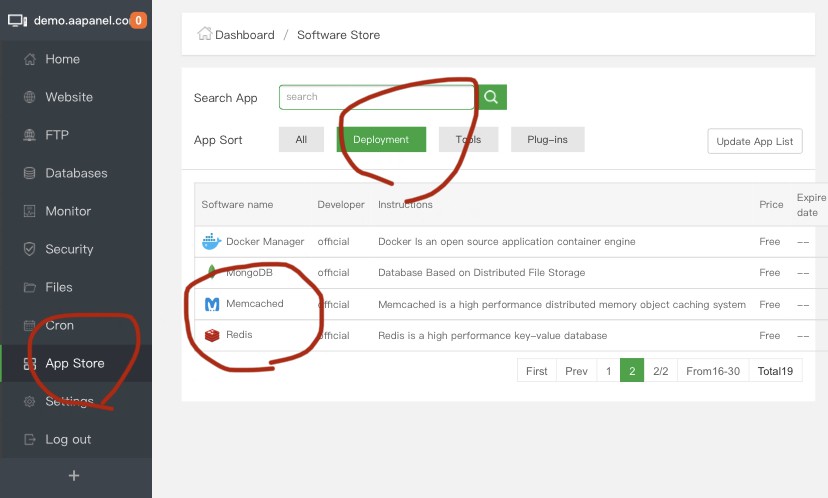The width and height of the screenshot is (828, 498).
Task: Click the Website globe icon
Action: click(x=30, y=97)
